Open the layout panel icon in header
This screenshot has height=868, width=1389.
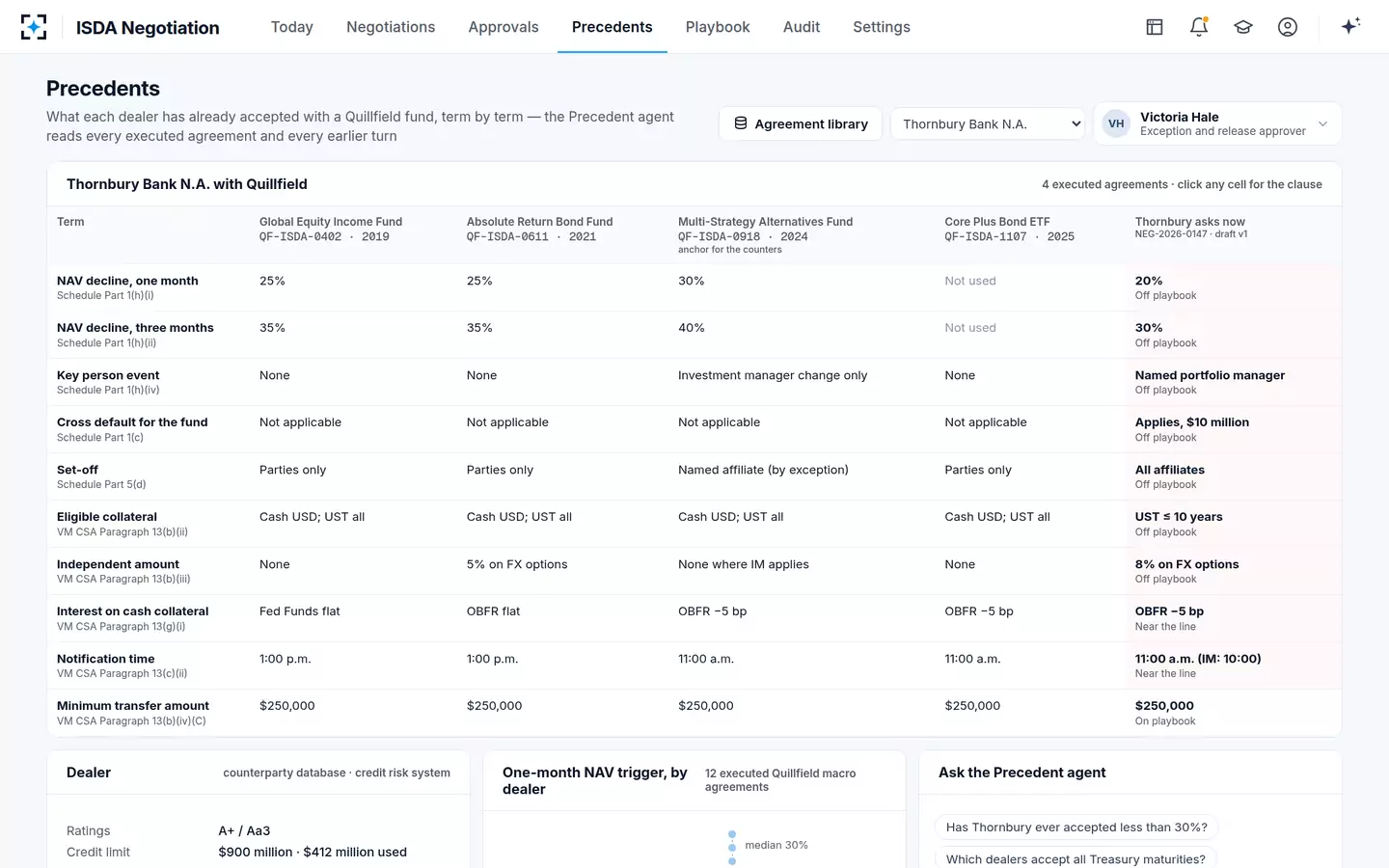pyautogui.click(x=1155, y=27)
